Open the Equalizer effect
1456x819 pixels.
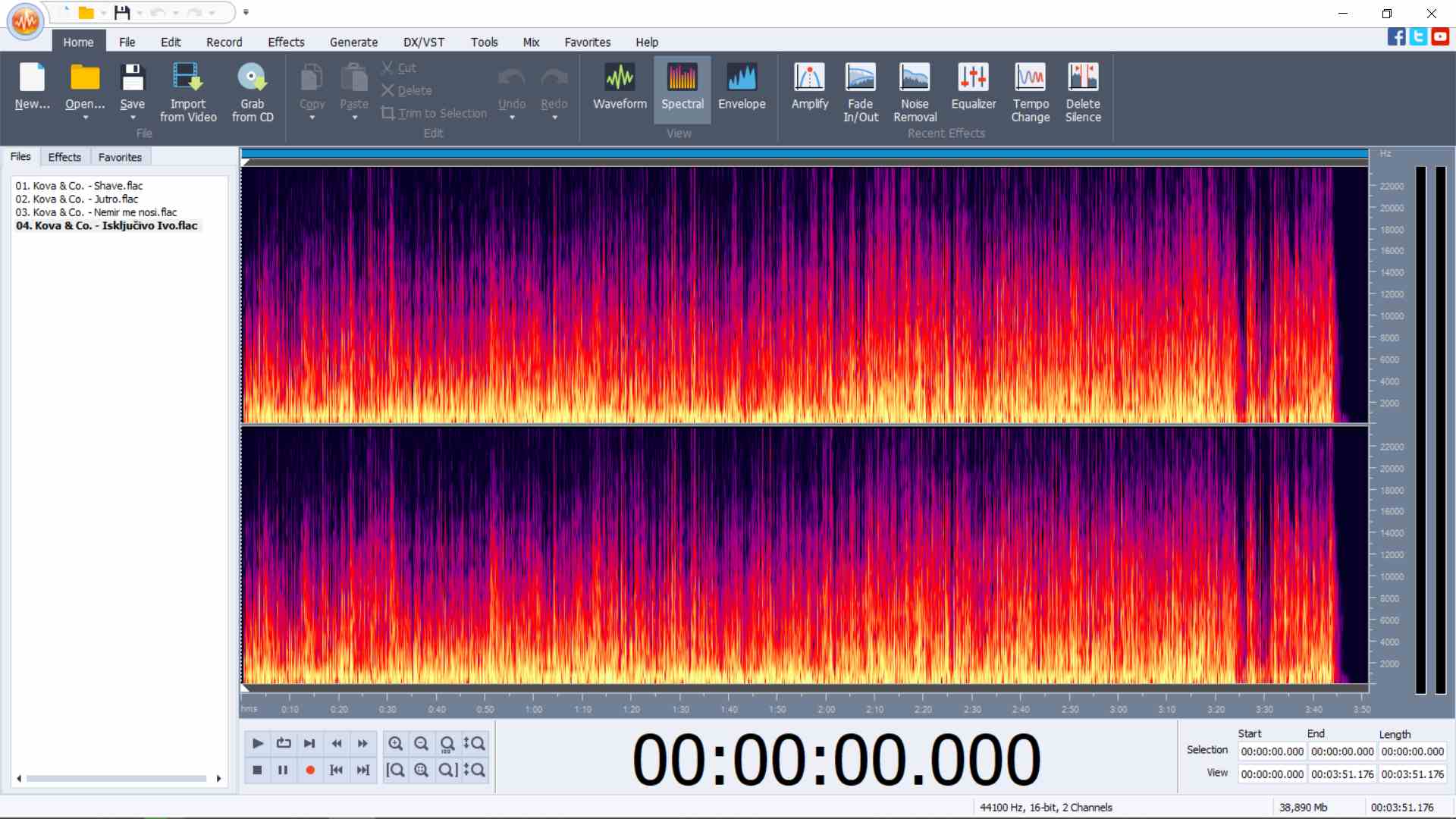[x=973, y=88]
